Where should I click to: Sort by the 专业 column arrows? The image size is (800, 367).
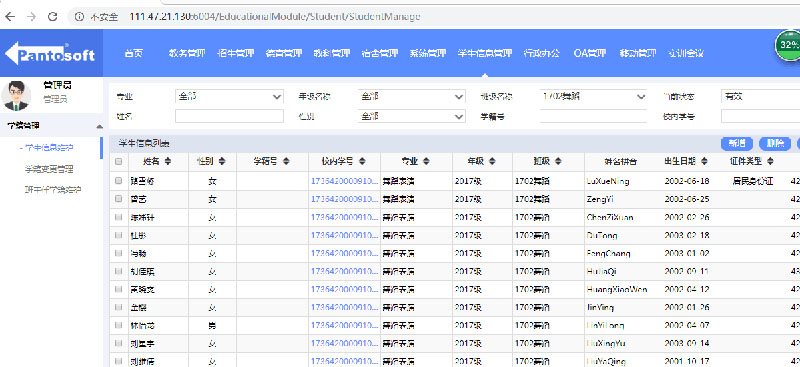point(426,161)
